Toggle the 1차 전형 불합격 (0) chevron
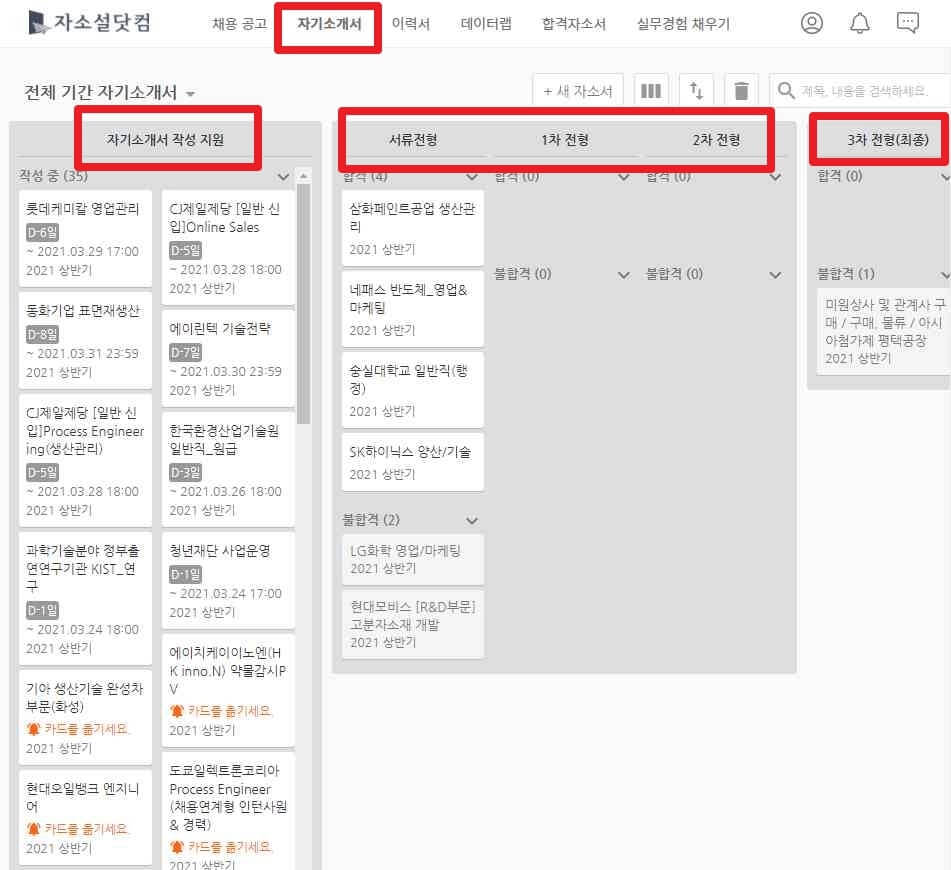The height and width of the screenshot is (870, 951). click(x=623, y=275)
